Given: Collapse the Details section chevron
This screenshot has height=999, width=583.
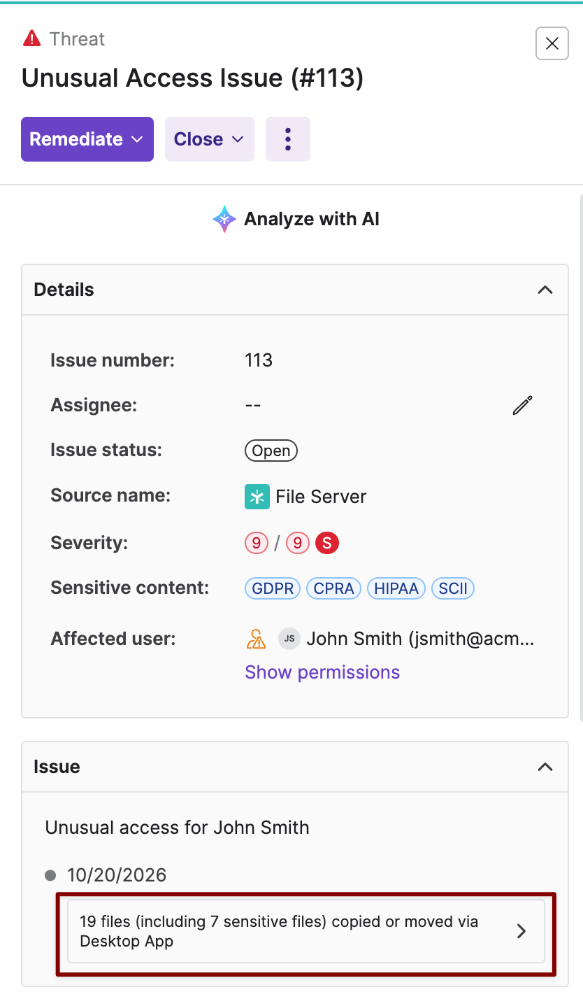Looking at the screenshot, I should click(545, 290).
